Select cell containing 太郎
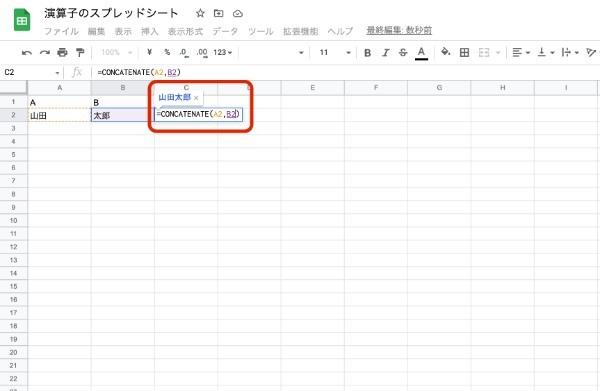This screenshot has width=600, height=391. pyautogui.click(x=122, y=115)
